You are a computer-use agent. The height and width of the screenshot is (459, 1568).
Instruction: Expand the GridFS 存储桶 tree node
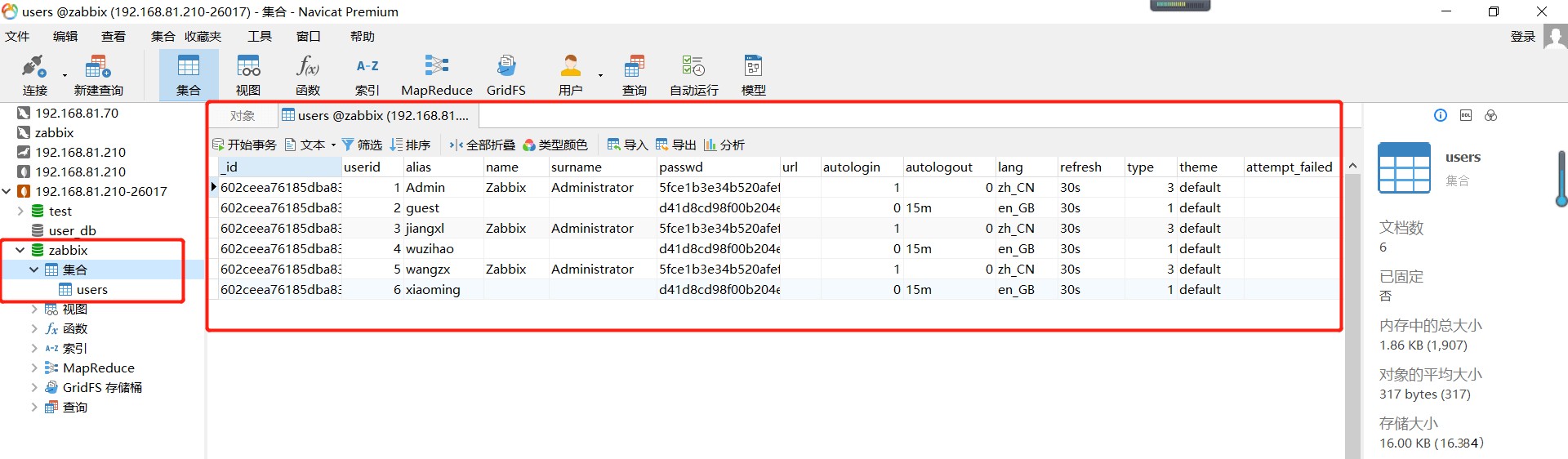34,387
